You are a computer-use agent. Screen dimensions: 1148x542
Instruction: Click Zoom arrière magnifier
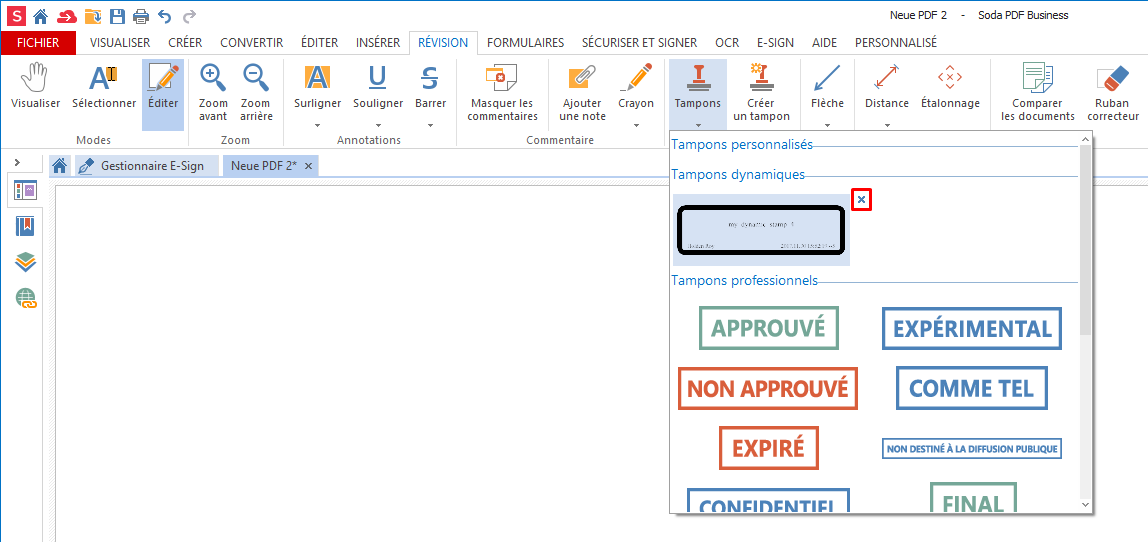click(256, 92)
